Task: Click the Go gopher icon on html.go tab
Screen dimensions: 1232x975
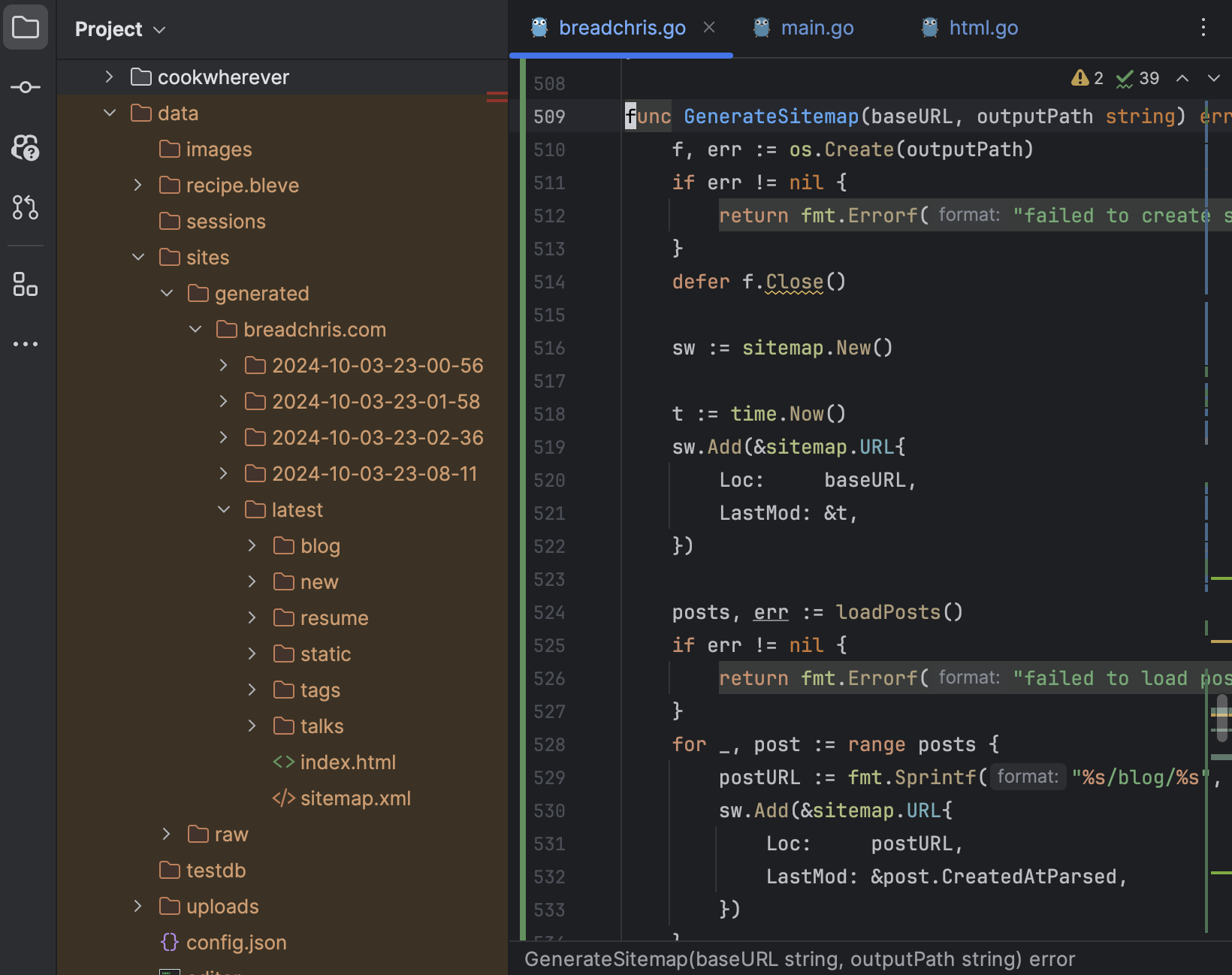Action: (930, 28)
